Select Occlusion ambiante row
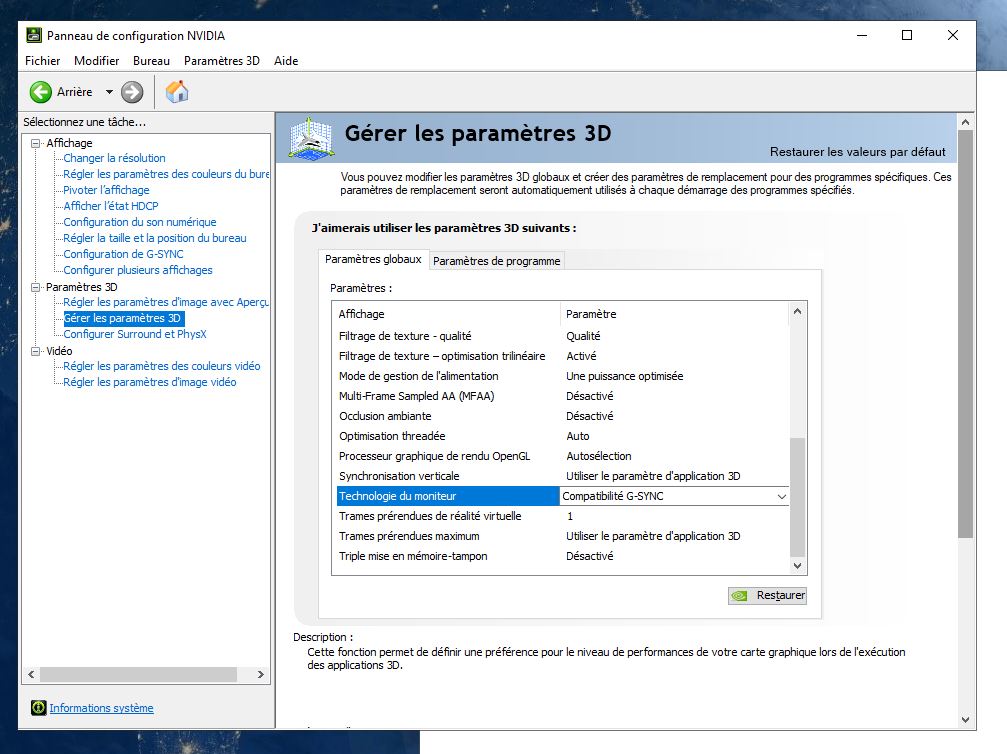The image size is (1007, 754). tap(563, 416)
